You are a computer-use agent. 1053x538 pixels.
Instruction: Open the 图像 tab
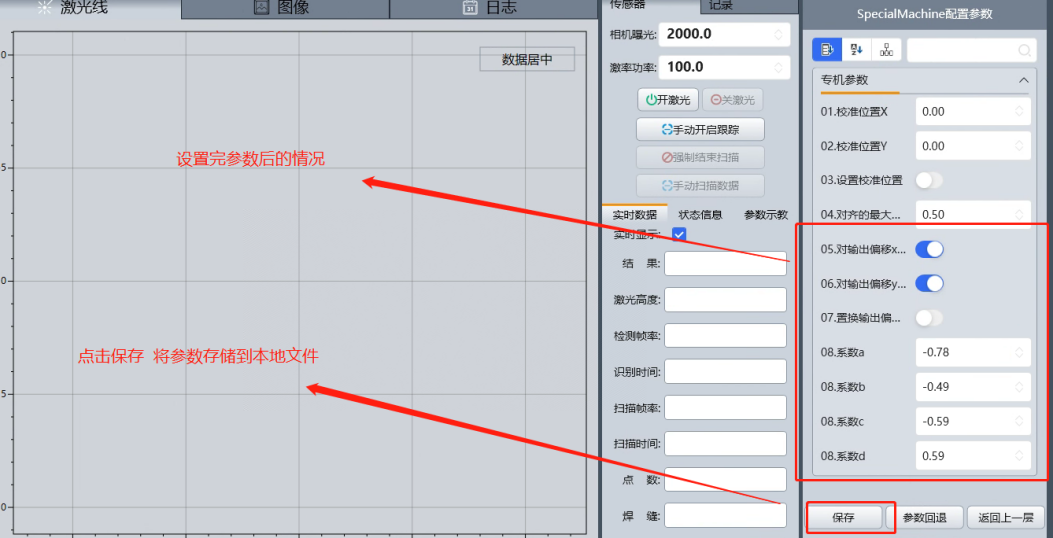click(x=285, y=8)
